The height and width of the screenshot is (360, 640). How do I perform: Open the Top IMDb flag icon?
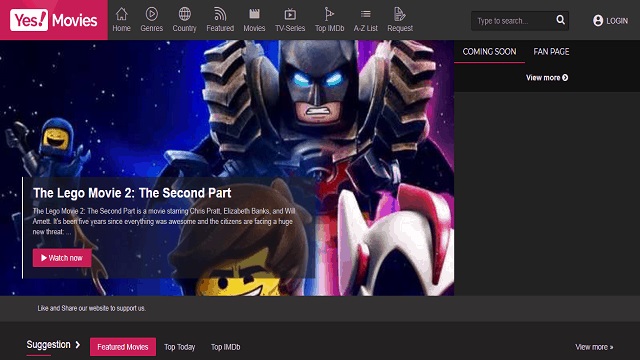[x=329, y=14]
